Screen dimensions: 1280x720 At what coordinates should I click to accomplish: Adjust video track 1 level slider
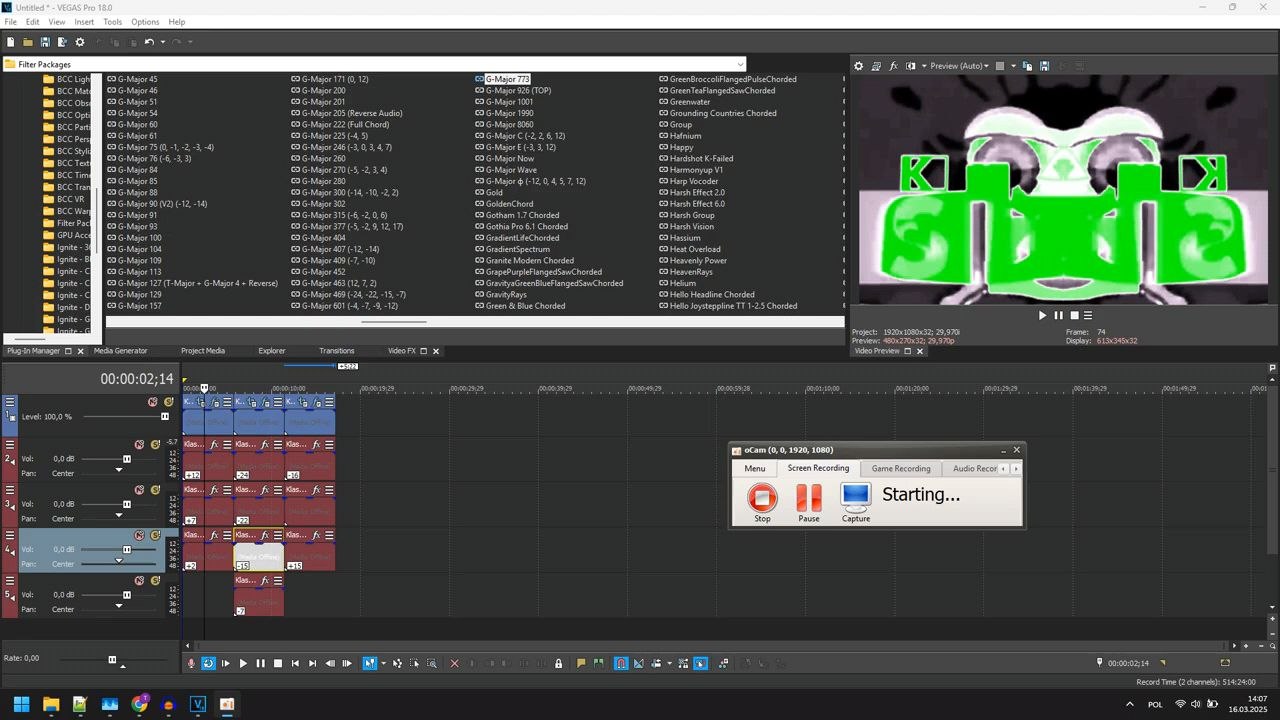[x=165, y=416]
